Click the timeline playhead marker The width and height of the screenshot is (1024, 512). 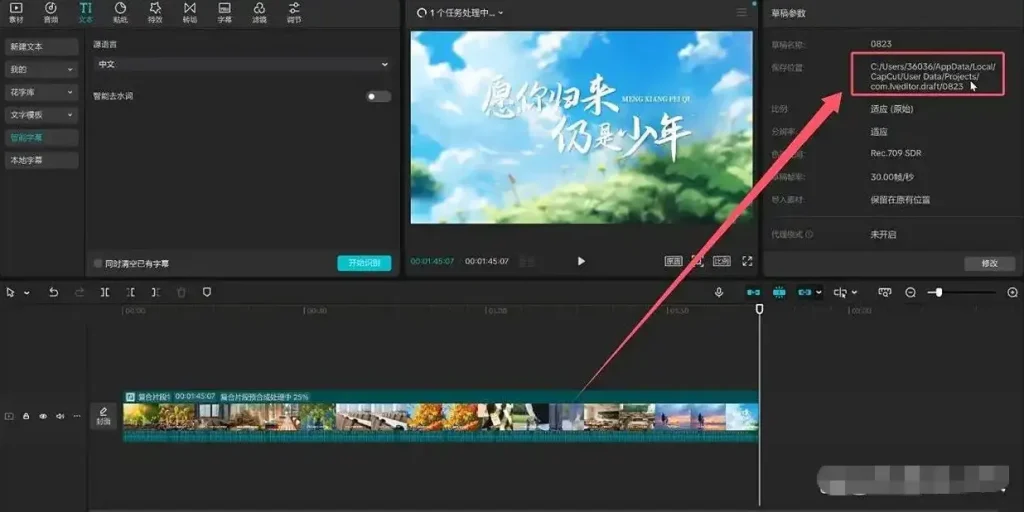(759, 309)
